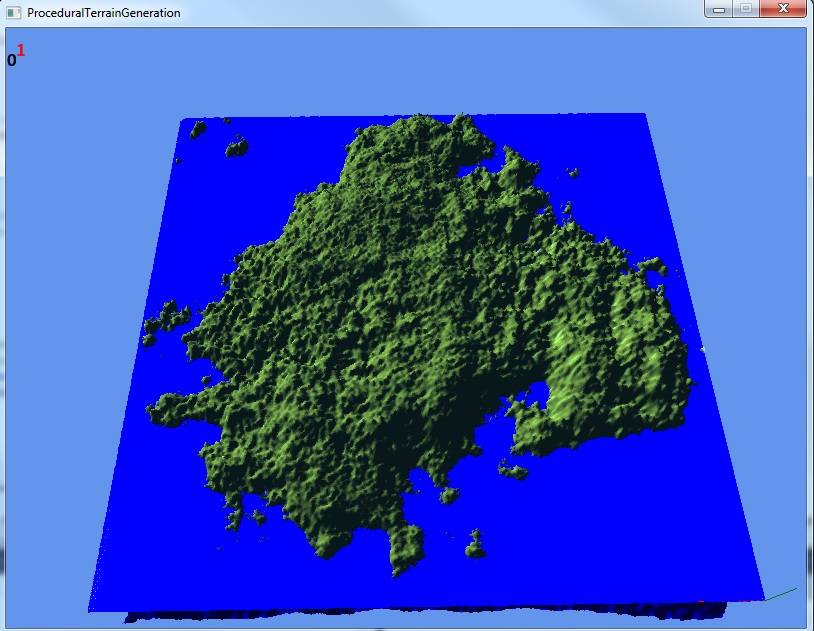The image size is (814, 631).
Task: Click the title bar background area
Action: [x=450, y=10]
